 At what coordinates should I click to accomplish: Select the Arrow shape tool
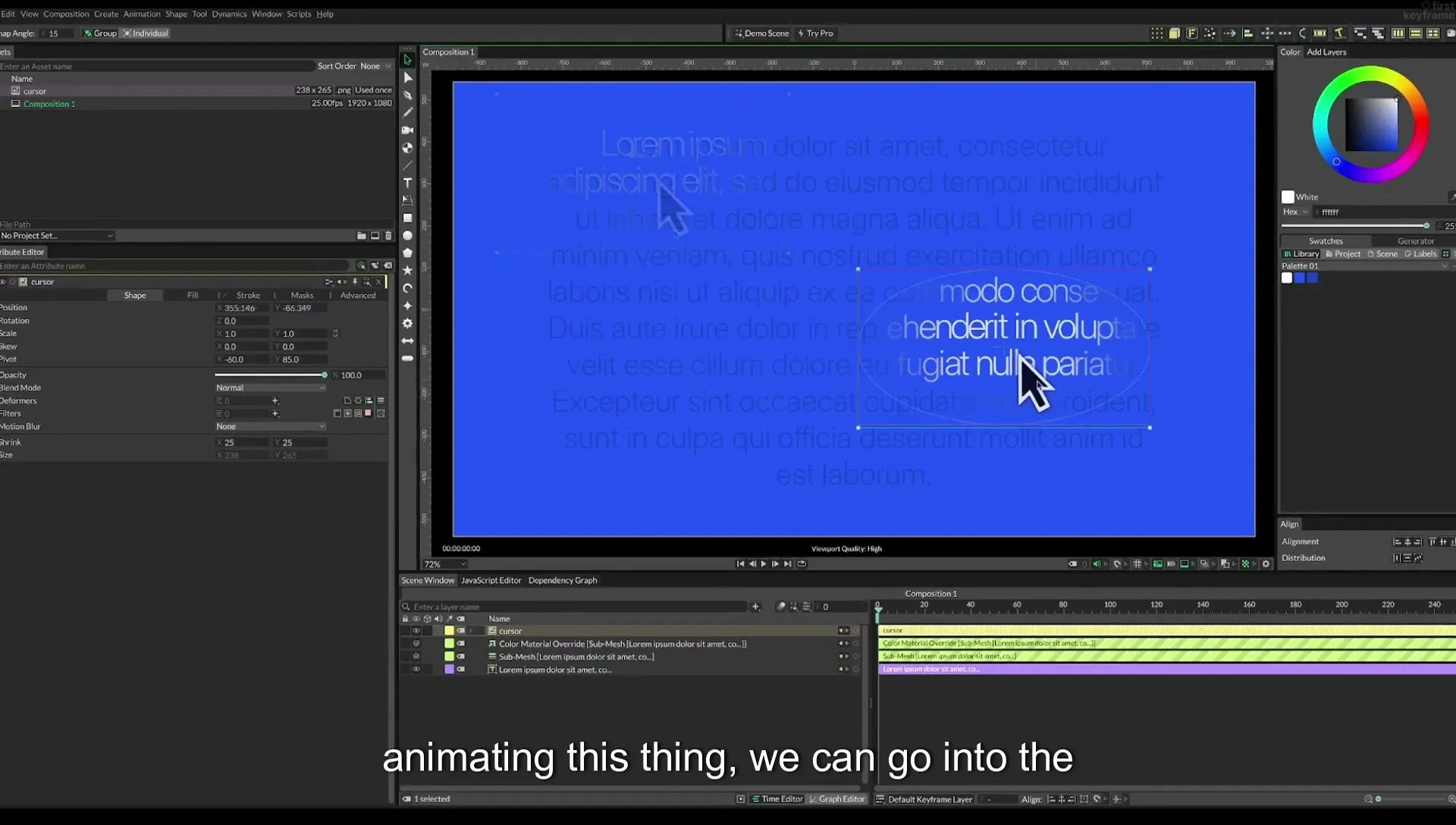[x=407, y=340]
